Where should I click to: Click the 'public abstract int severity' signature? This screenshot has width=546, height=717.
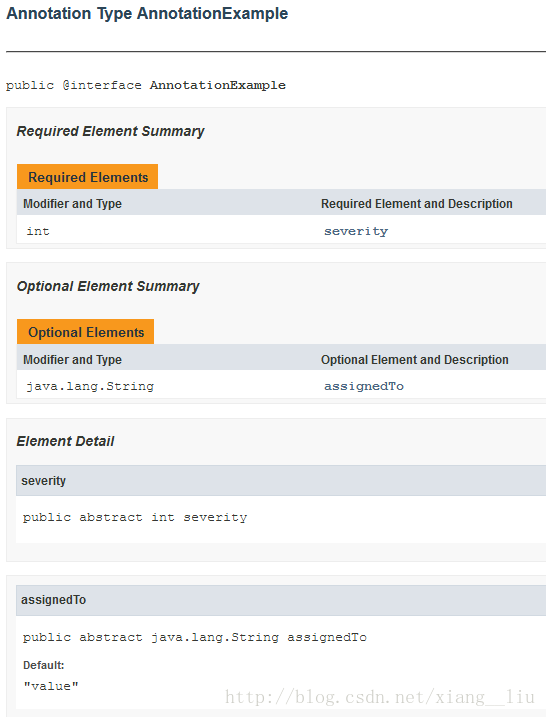(135, 518)
